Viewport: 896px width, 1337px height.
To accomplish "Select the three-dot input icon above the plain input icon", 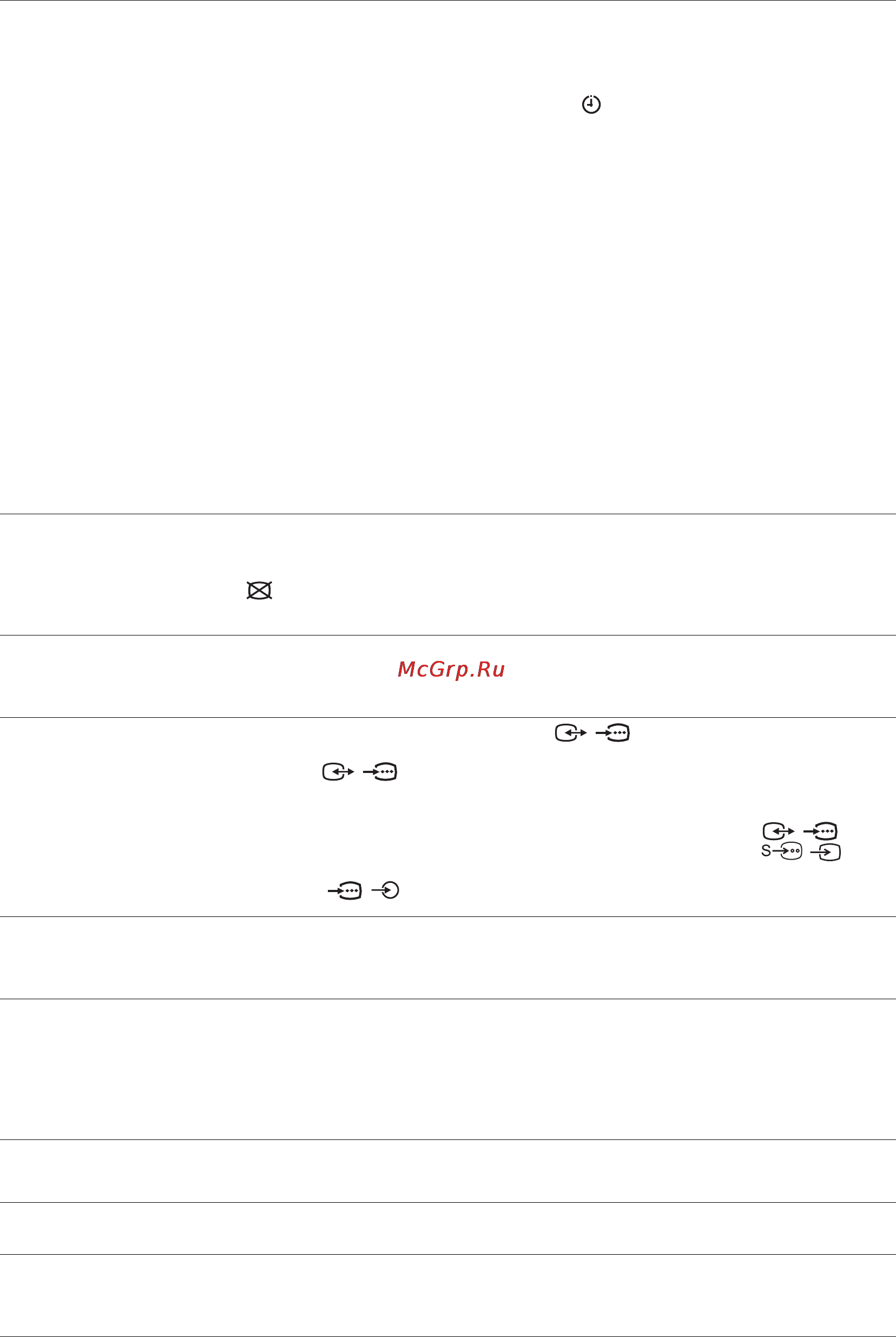I will [821, 830].
